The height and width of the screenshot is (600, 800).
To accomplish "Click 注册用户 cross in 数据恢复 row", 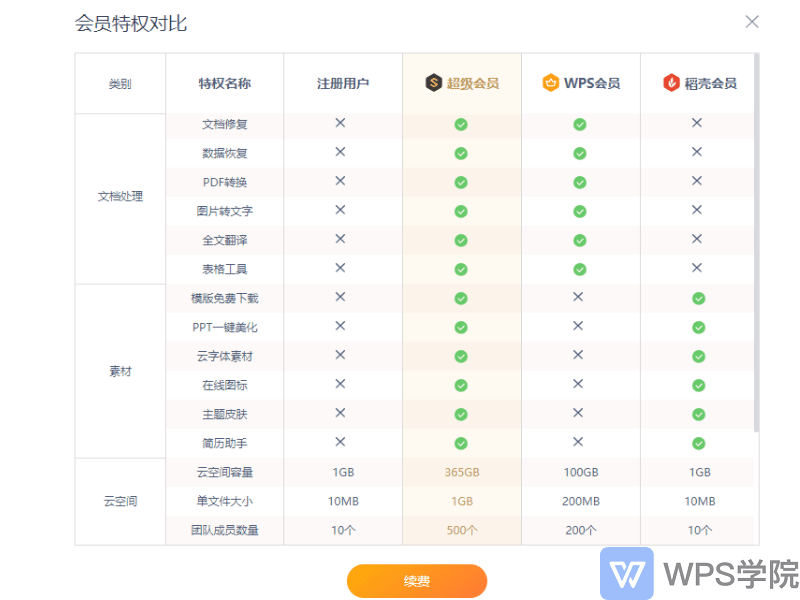I will (x=340, y=152).
